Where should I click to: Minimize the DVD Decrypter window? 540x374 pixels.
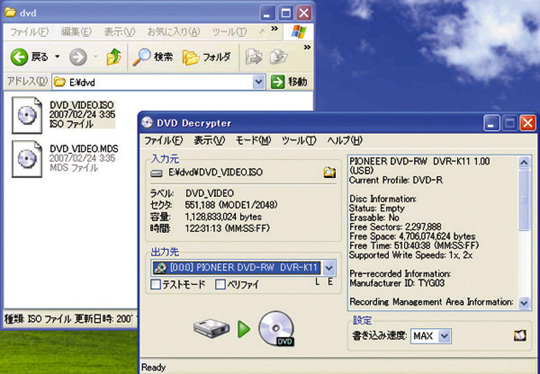pyautogui.click(x=491, y=123)
